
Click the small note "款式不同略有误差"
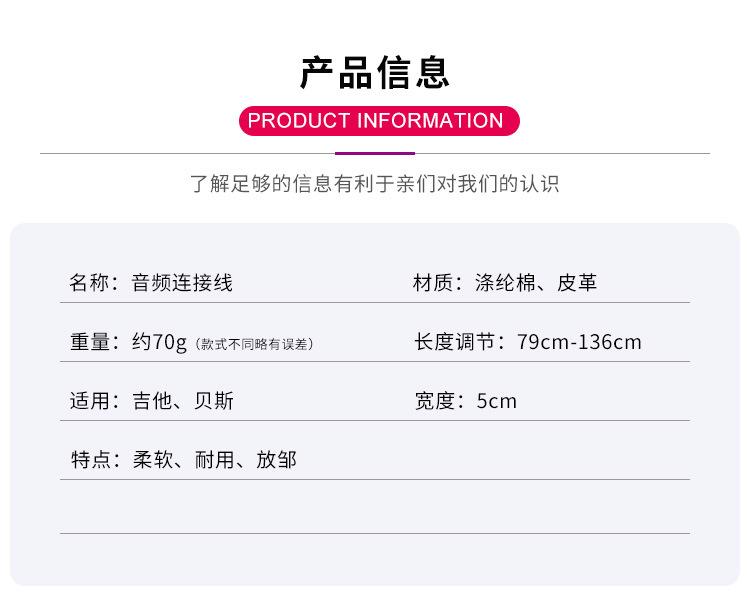click(x=254, y=344)
